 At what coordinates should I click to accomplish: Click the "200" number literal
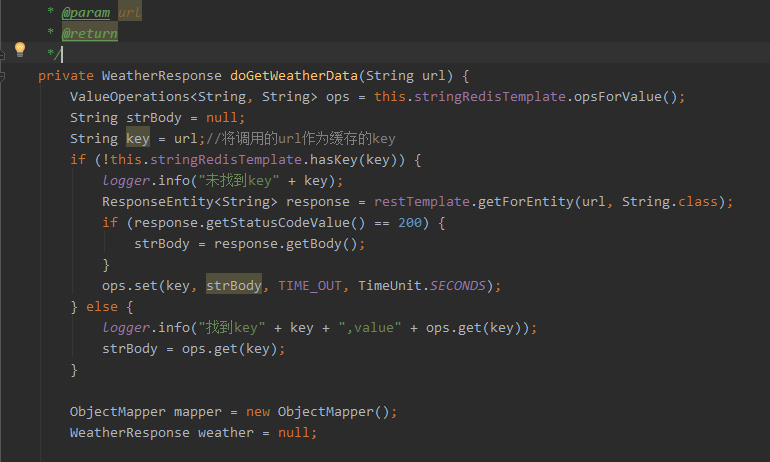coord(410,223)
